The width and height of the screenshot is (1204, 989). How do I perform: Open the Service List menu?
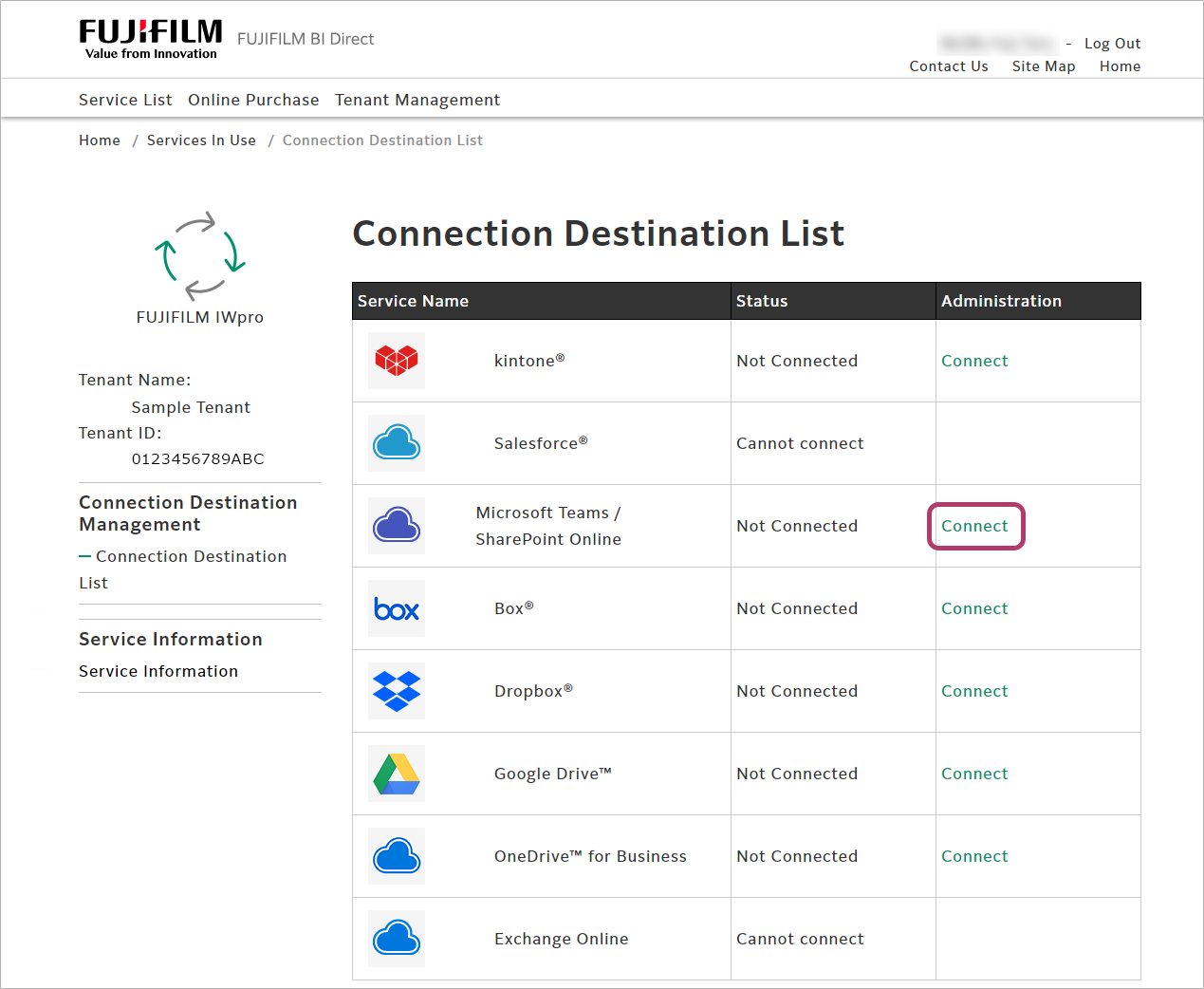(125, 100)
